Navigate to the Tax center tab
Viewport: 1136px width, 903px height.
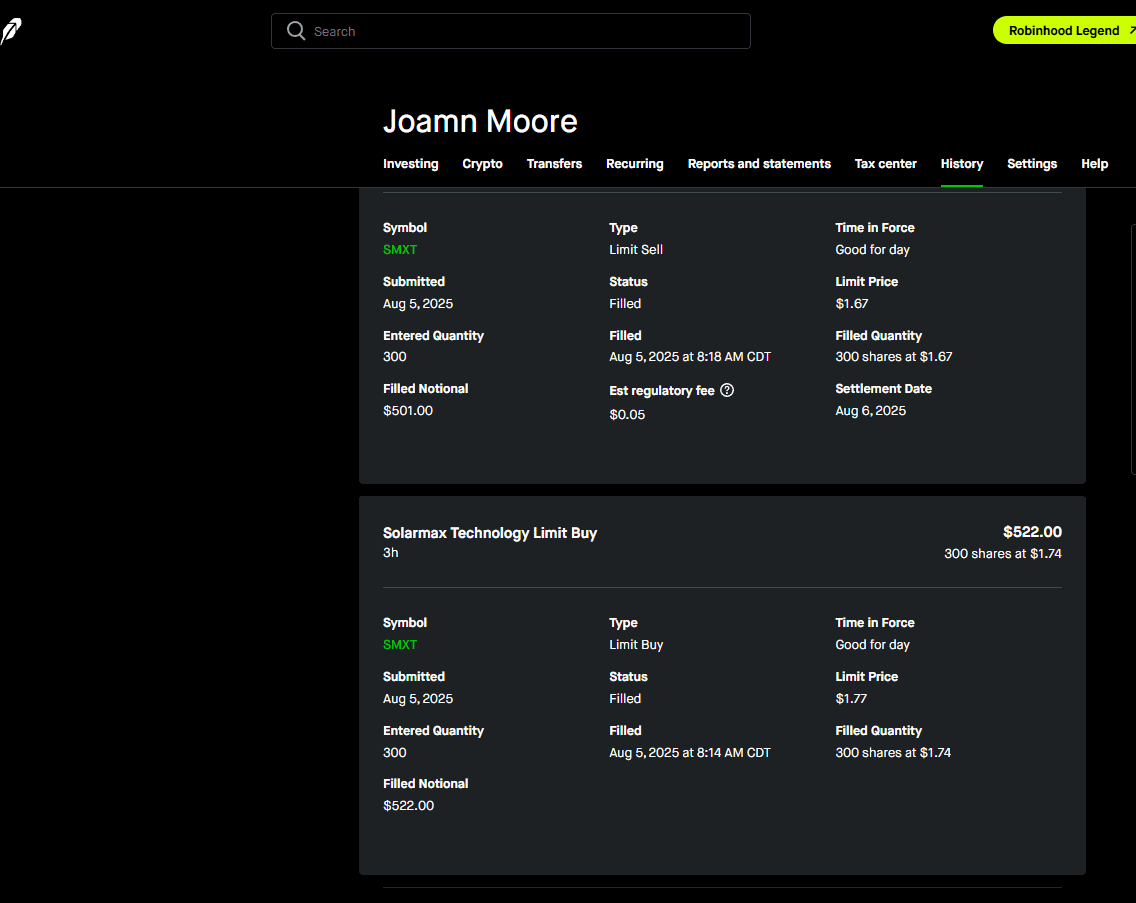coord(885,164)
